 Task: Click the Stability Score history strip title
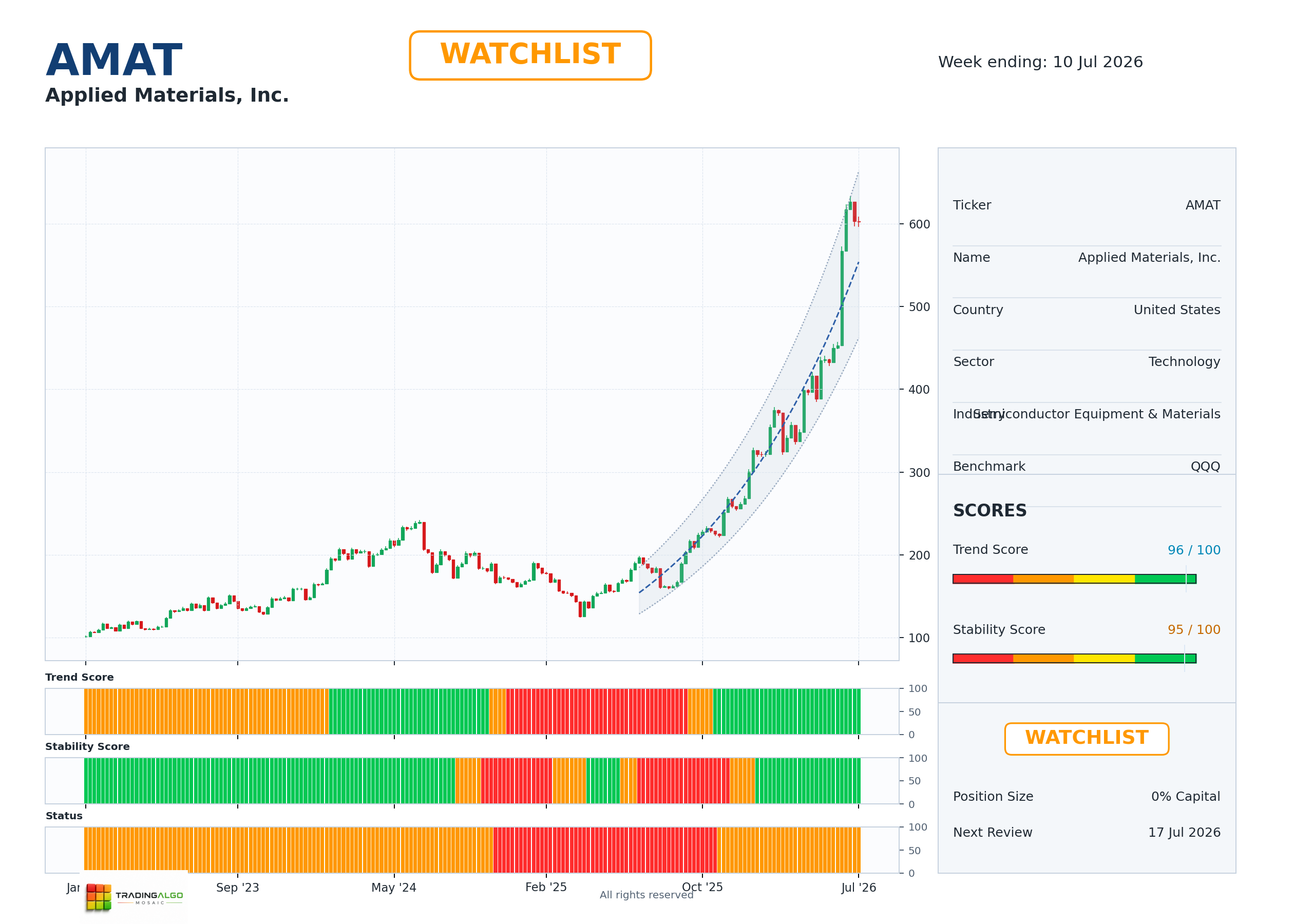click(88, 746)
